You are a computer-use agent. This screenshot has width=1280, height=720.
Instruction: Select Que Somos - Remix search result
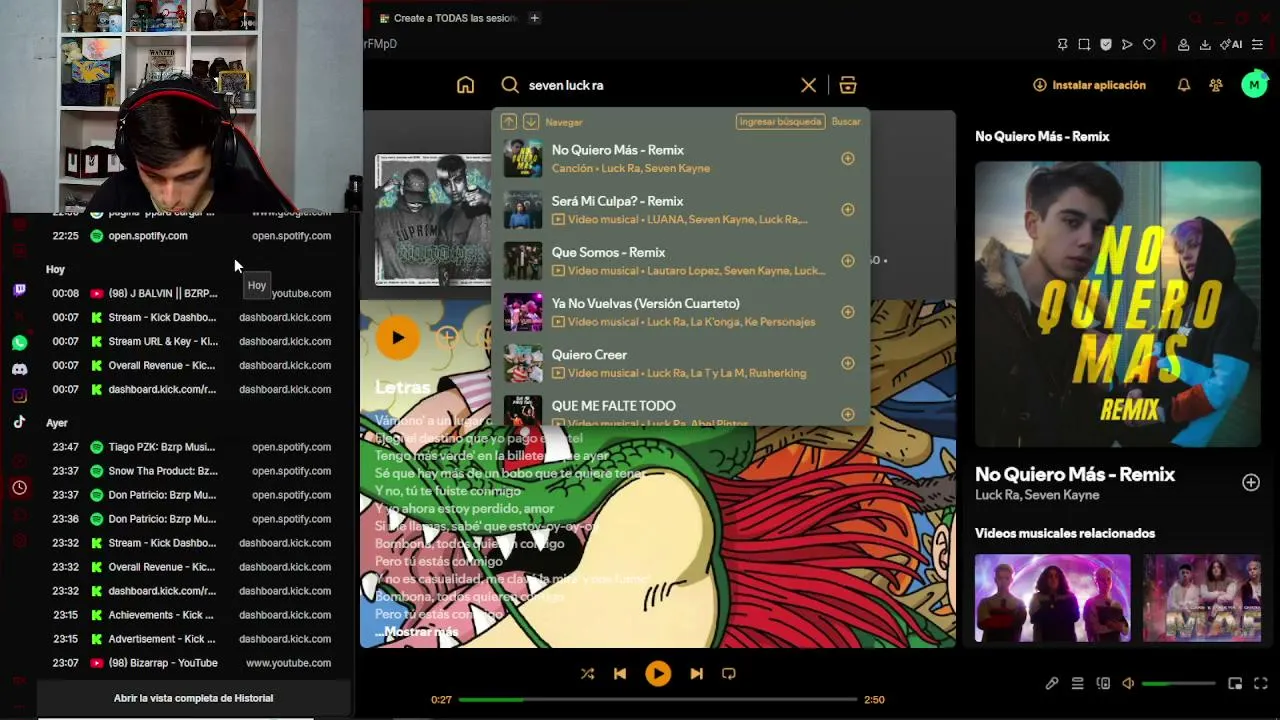pyautogui.click(x=680, y=260)
